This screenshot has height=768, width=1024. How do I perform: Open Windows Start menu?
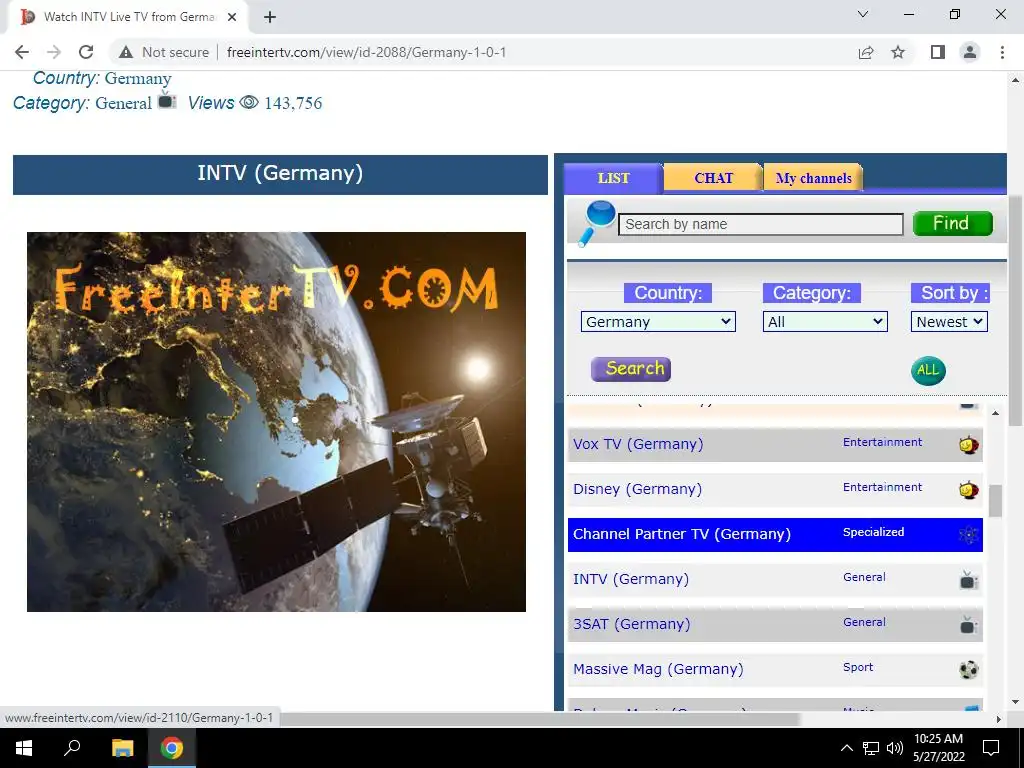click(24, 748)
